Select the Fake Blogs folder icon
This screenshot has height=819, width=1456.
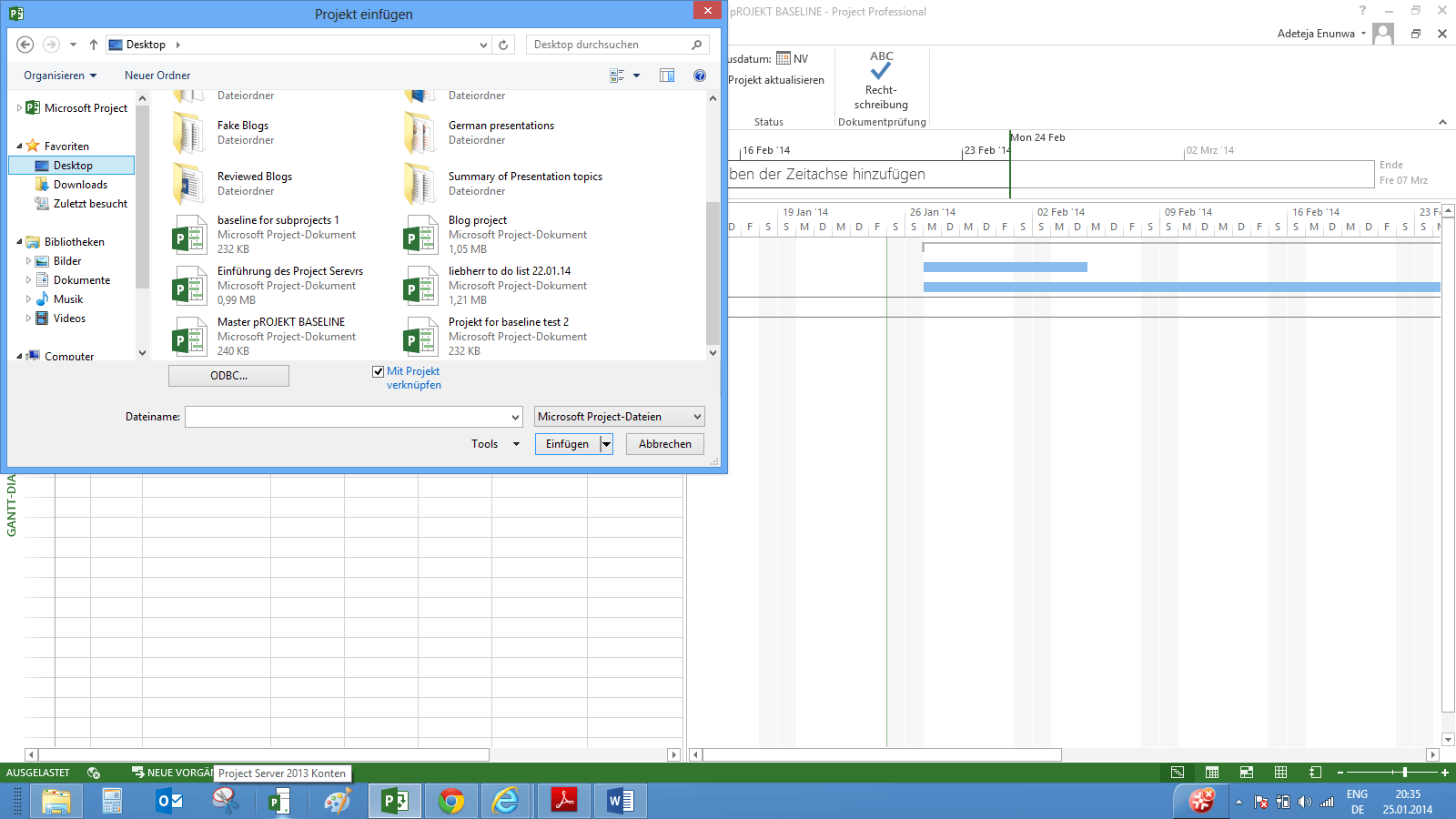pos(188,133)
